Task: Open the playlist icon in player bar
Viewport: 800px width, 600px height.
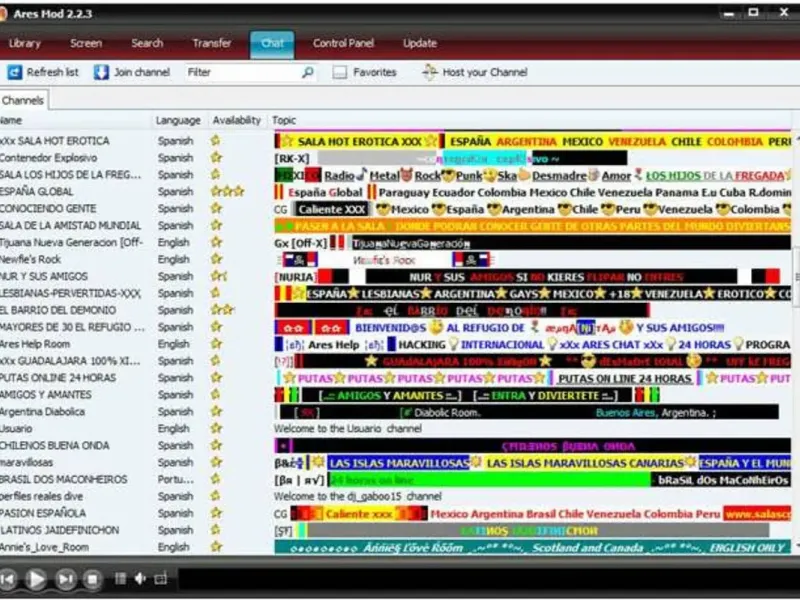Action: 120,579
